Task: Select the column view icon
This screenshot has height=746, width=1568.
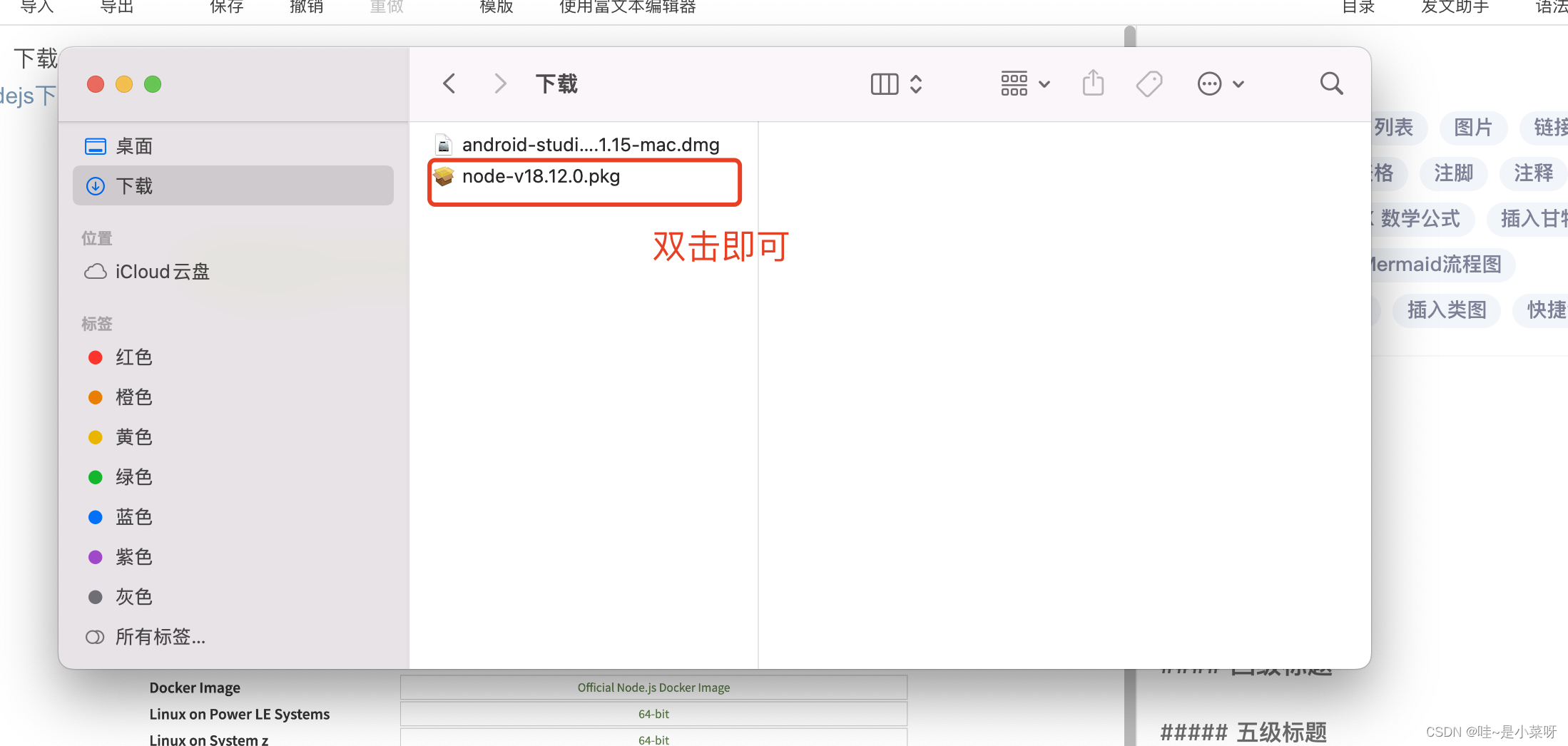Action: (x=883, y=83)
